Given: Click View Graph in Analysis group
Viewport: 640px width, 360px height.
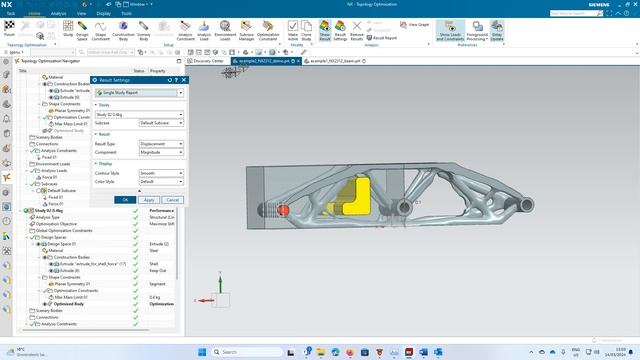Looking at the screenshot, I should tap(415, 25).
